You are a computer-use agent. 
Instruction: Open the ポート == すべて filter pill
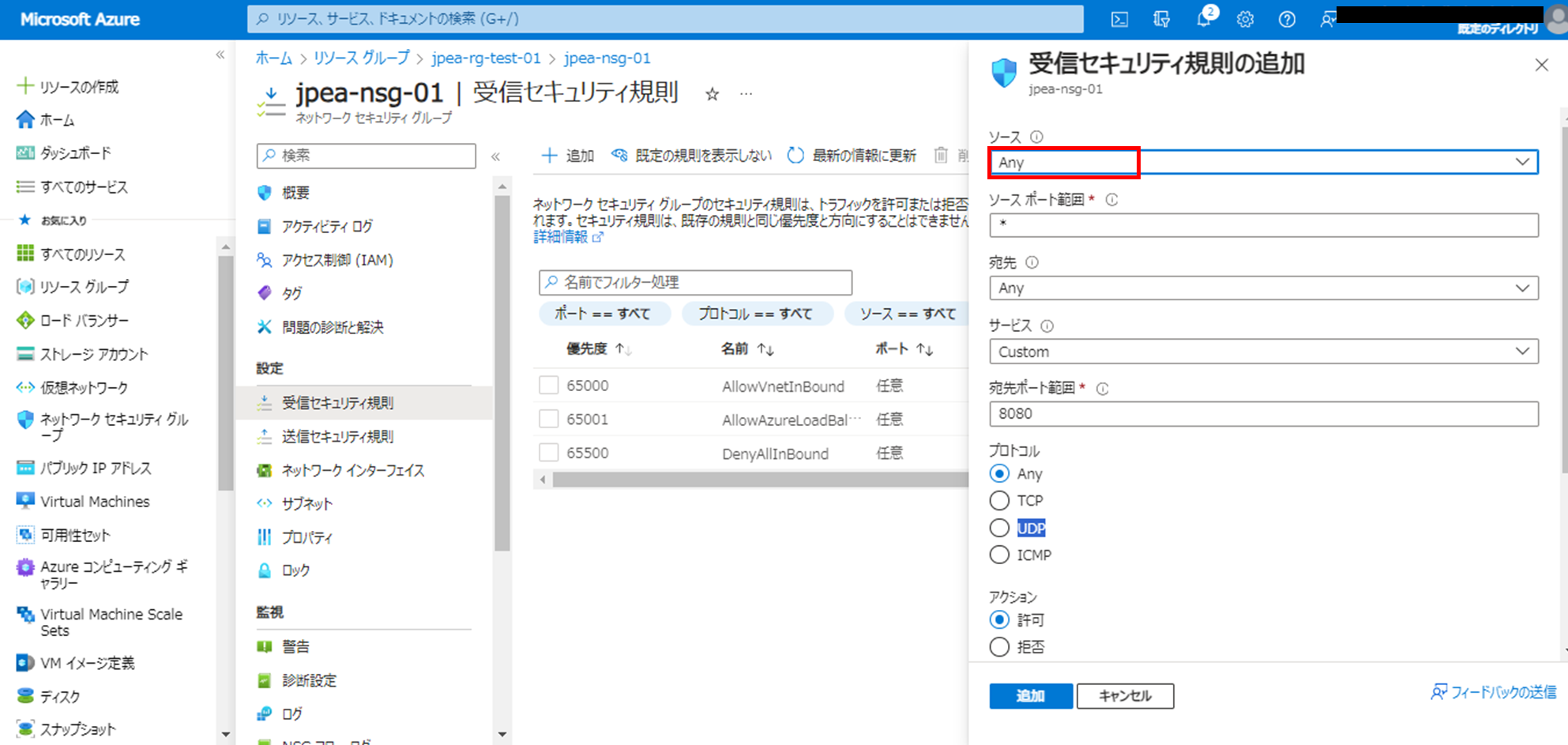pos(604,314)
